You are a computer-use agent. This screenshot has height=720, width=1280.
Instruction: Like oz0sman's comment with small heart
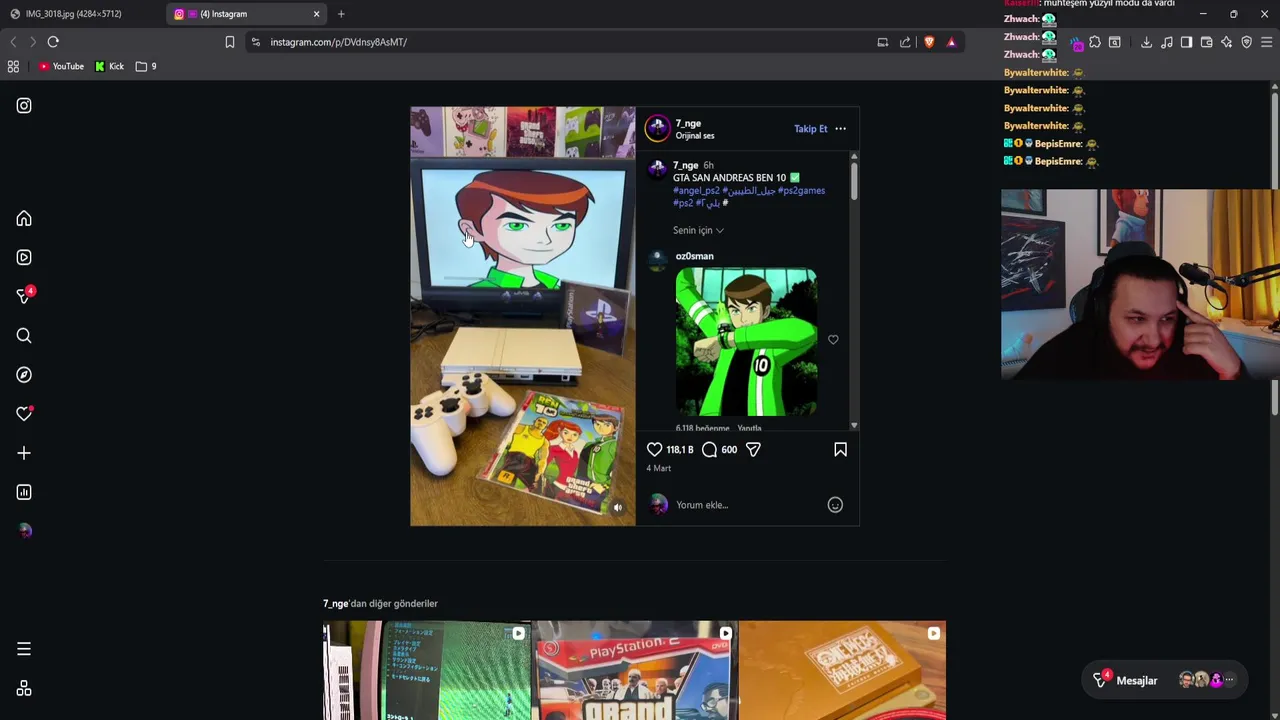833,340
